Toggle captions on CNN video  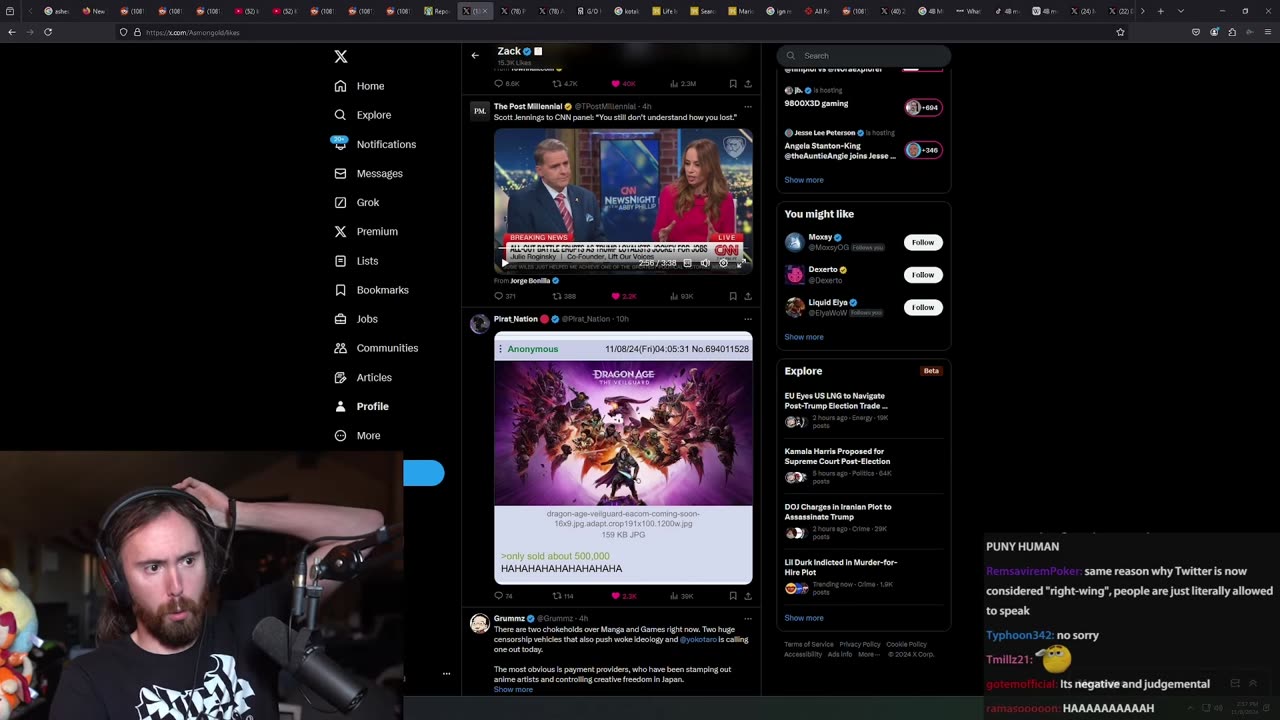687,263
